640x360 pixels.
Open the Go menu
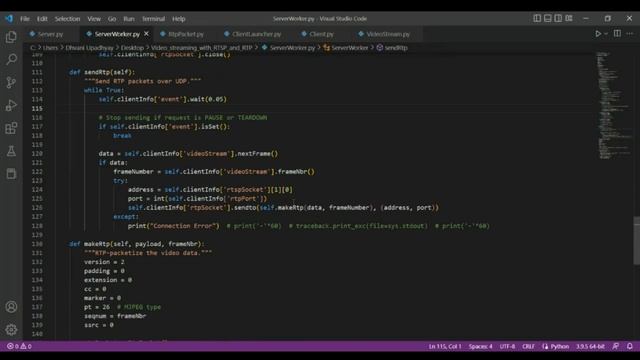point(112,19)
